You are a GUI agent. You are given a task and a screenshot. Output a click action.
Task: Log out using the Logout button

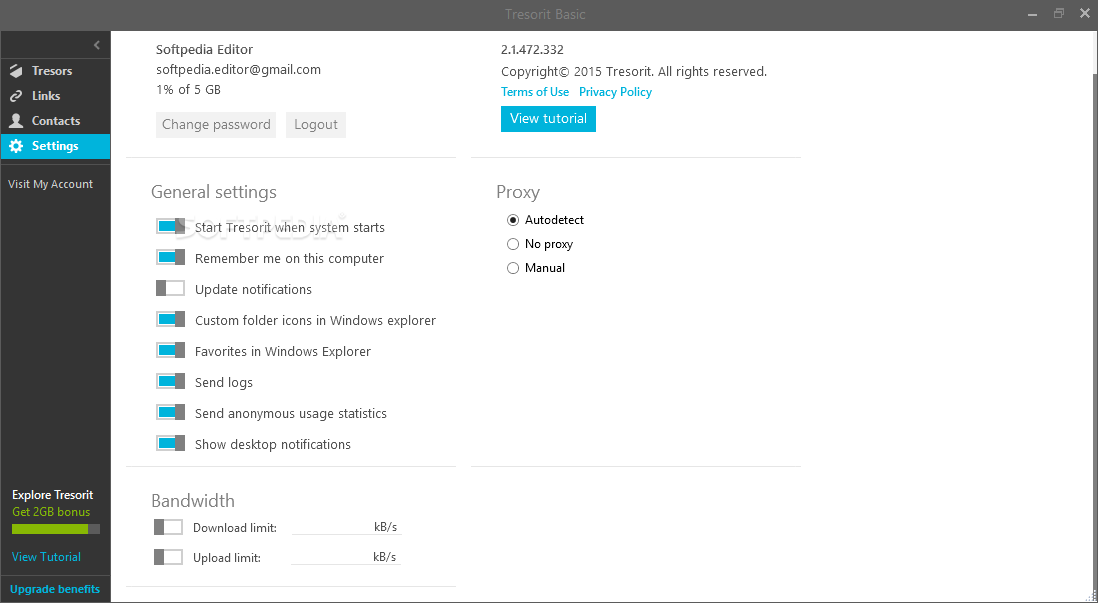316,125
